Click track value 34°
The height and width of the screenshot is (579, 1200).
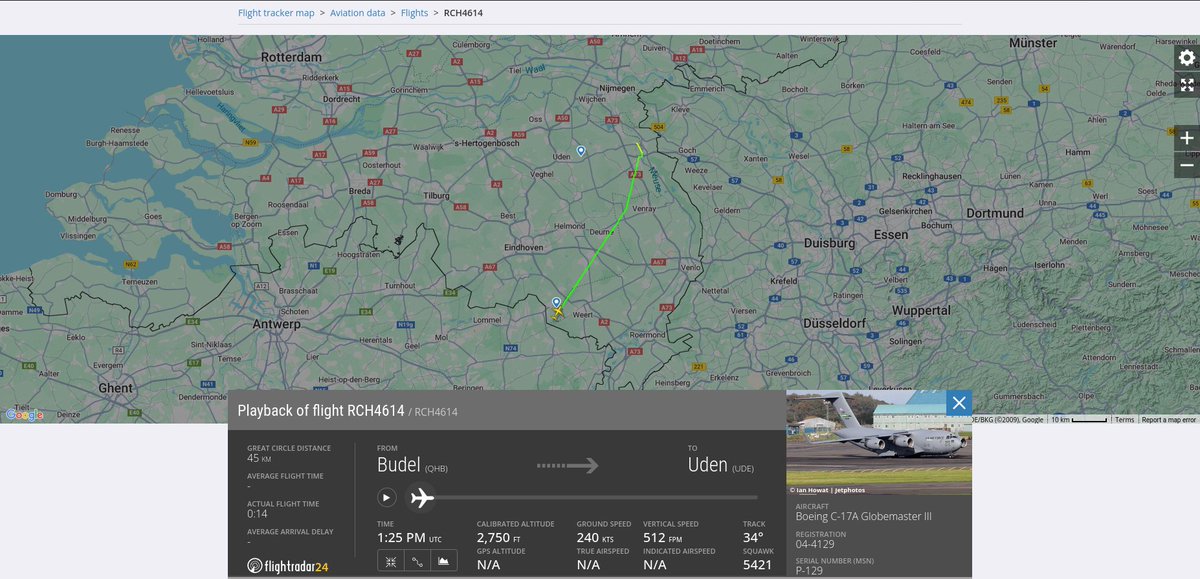pos(754,538)
